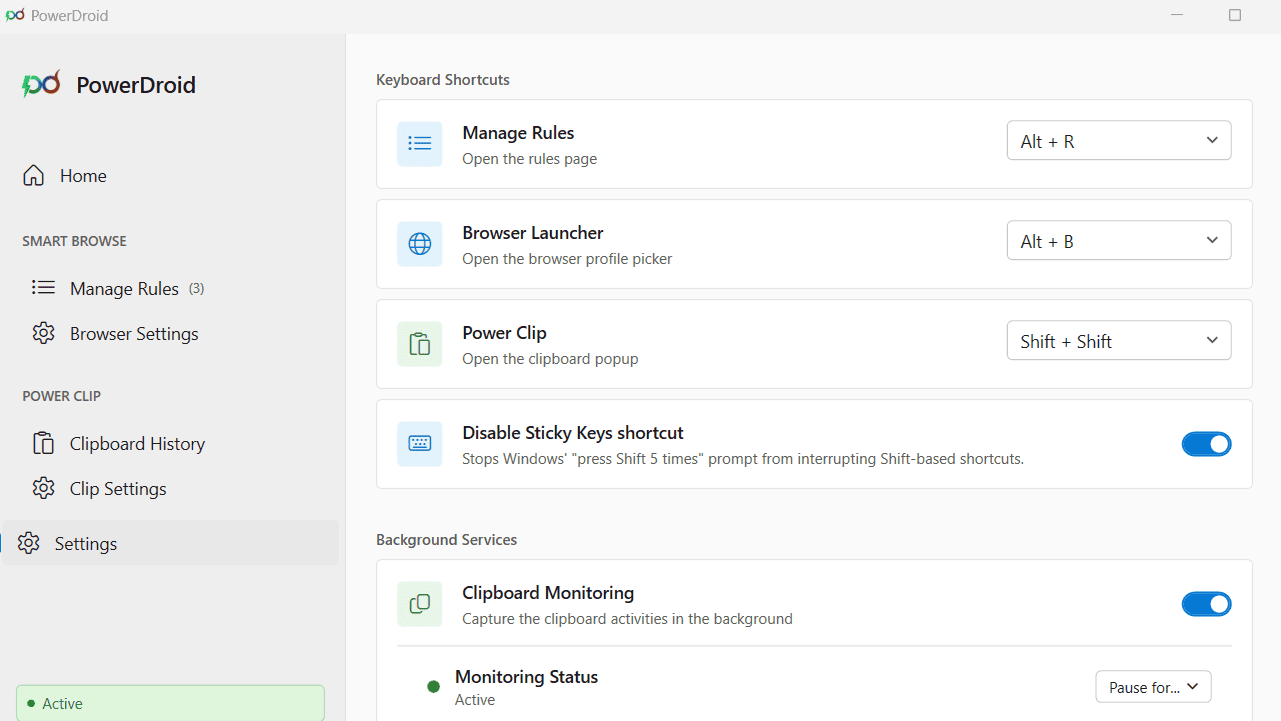Click the POWER CLIP sidebar heading
This screenshot has width=1281, height=721.
(x=62, y=396)
